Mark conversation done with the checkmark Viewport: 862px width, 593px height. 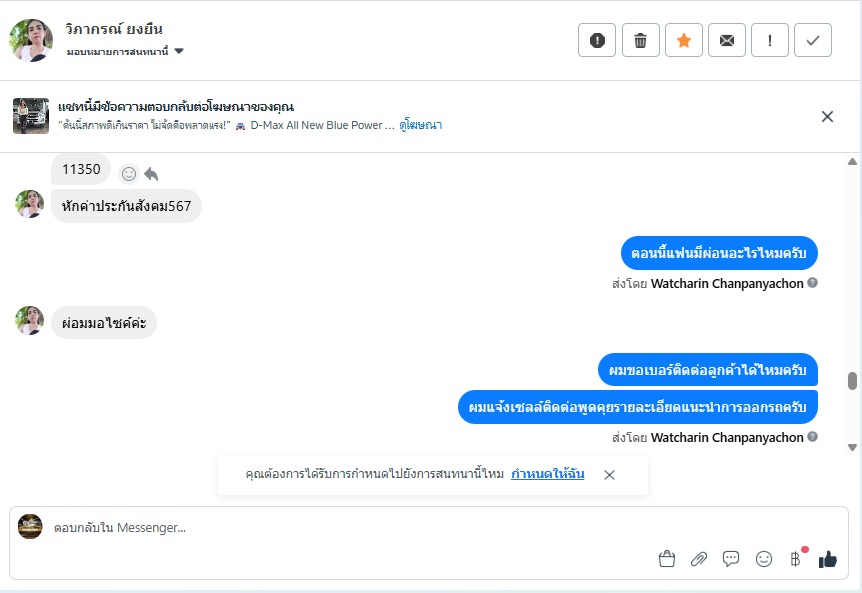[813, 40]
